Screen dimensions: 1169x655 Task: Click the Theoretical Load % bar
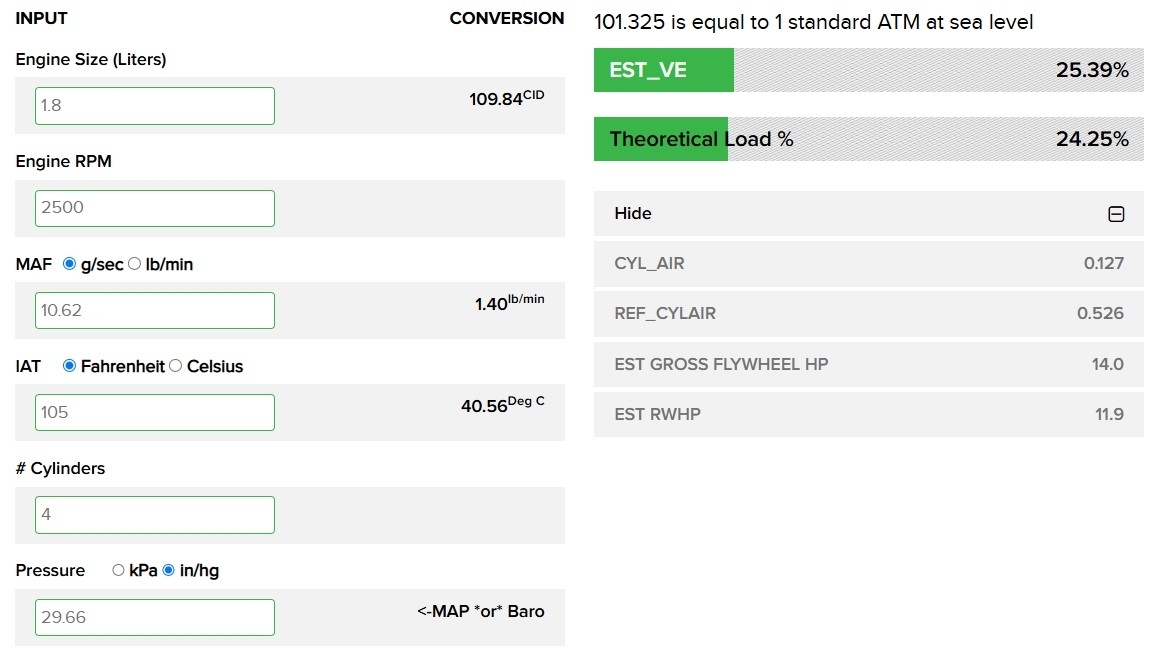click(x=868, y=139)
